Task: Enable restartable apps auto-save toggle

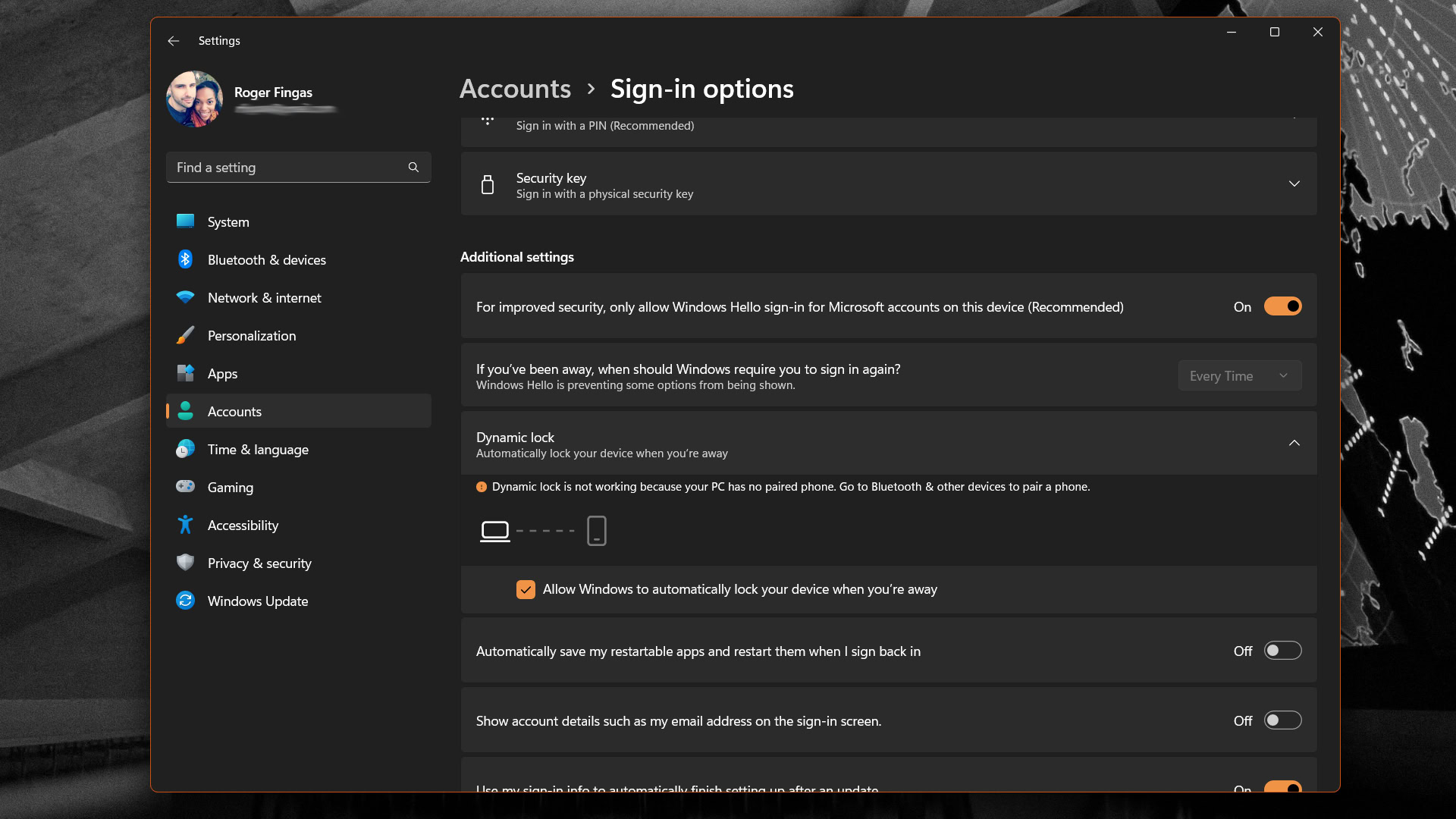Action: tap(1282, 651)
